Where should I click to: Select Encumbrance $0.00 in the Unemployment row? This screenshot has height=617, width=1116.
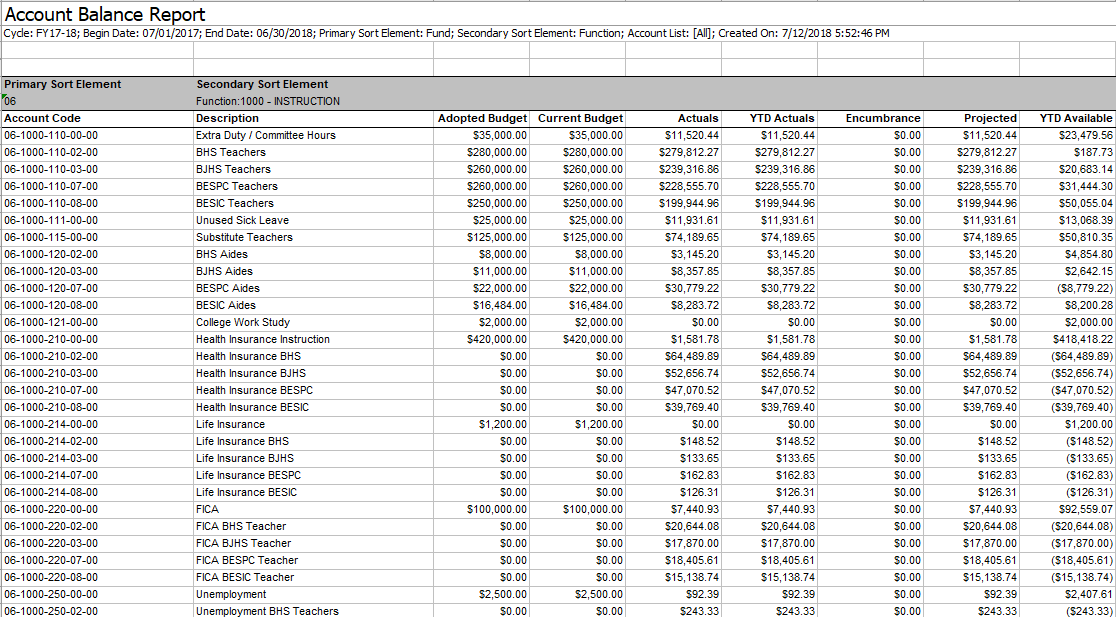[907, 594]
